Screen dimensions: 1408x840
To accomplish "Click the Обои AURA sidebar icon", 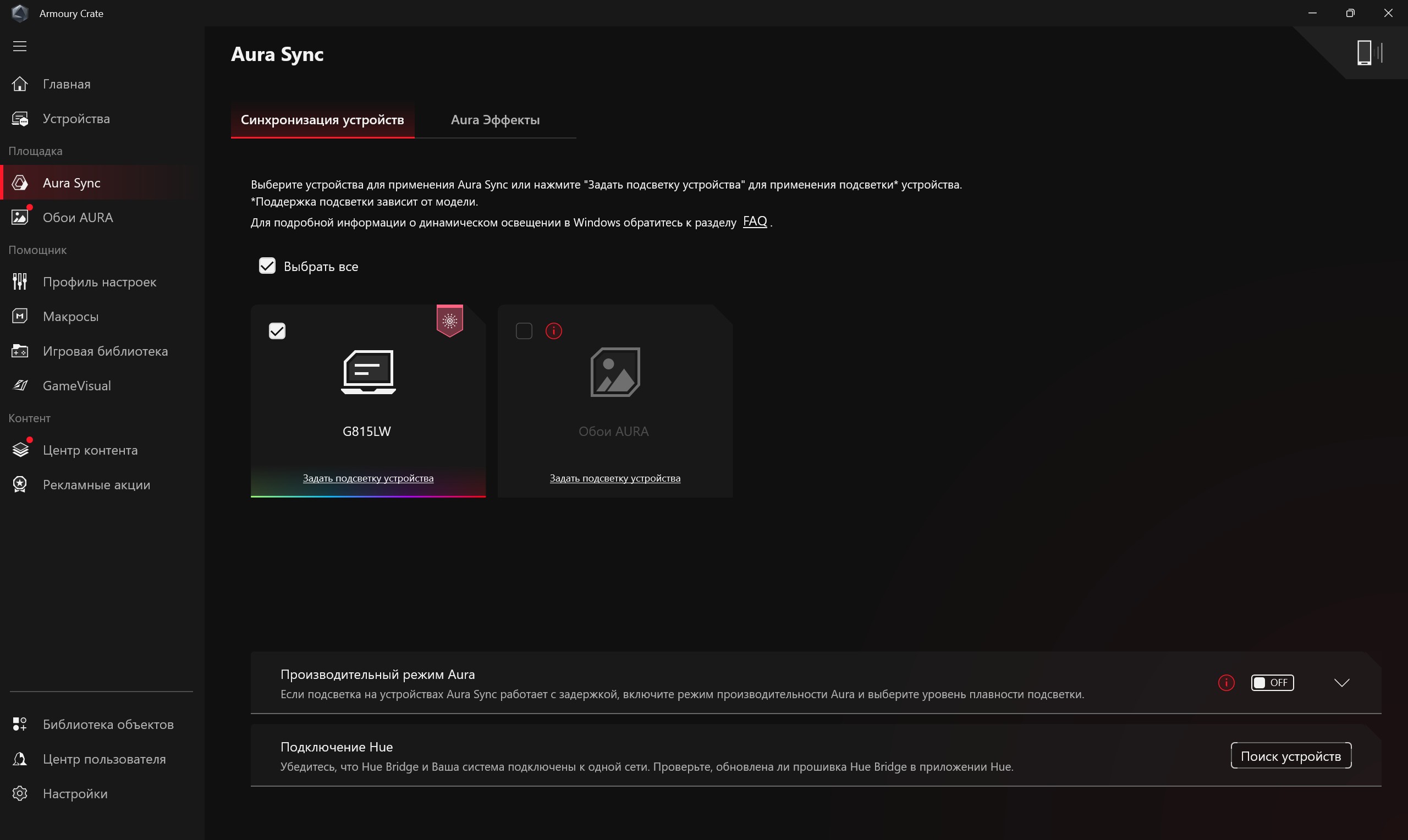I will point(20,217).
